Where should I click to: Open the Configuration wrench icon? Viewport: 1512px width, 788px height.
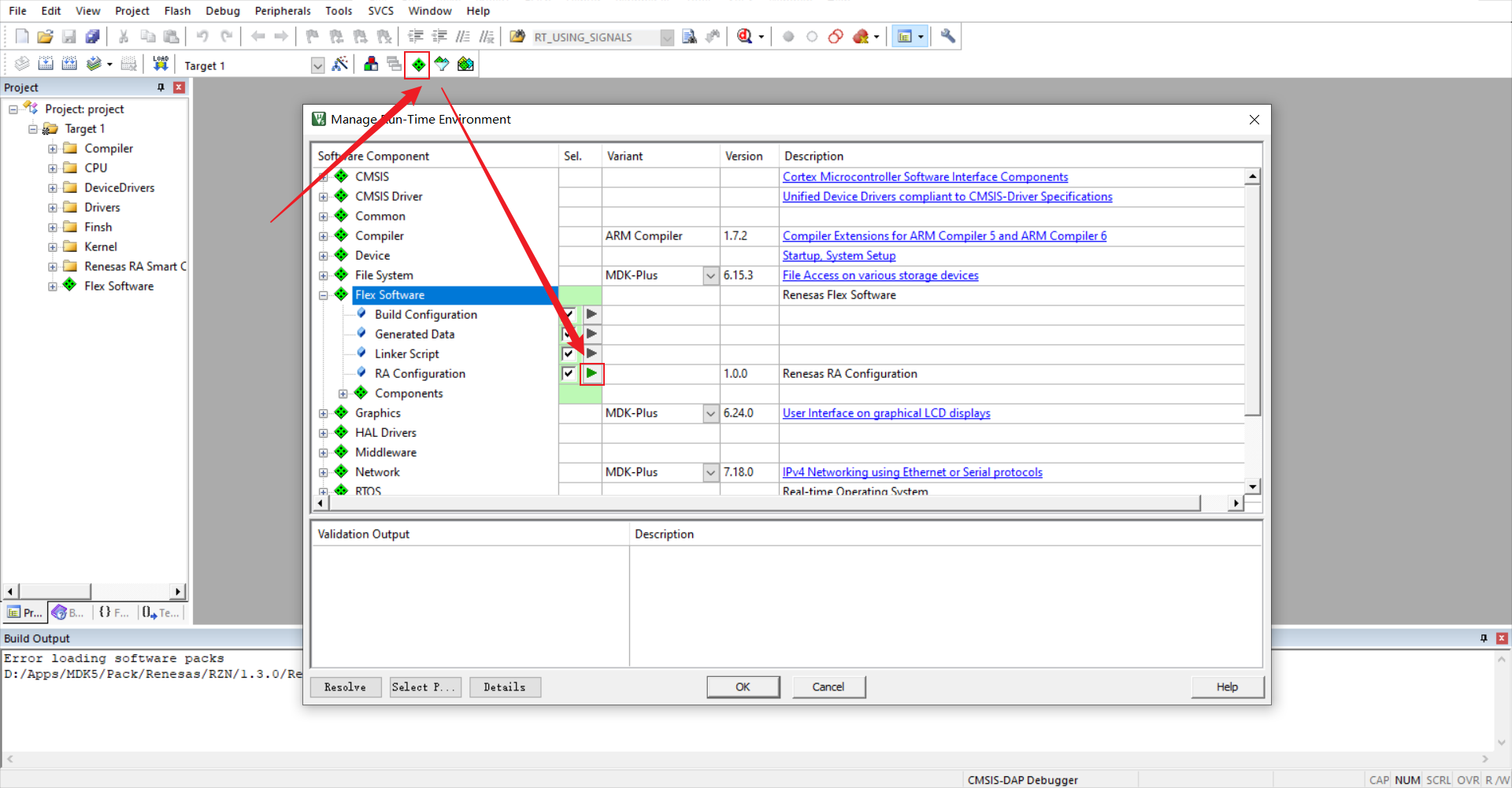coord(948,36)
